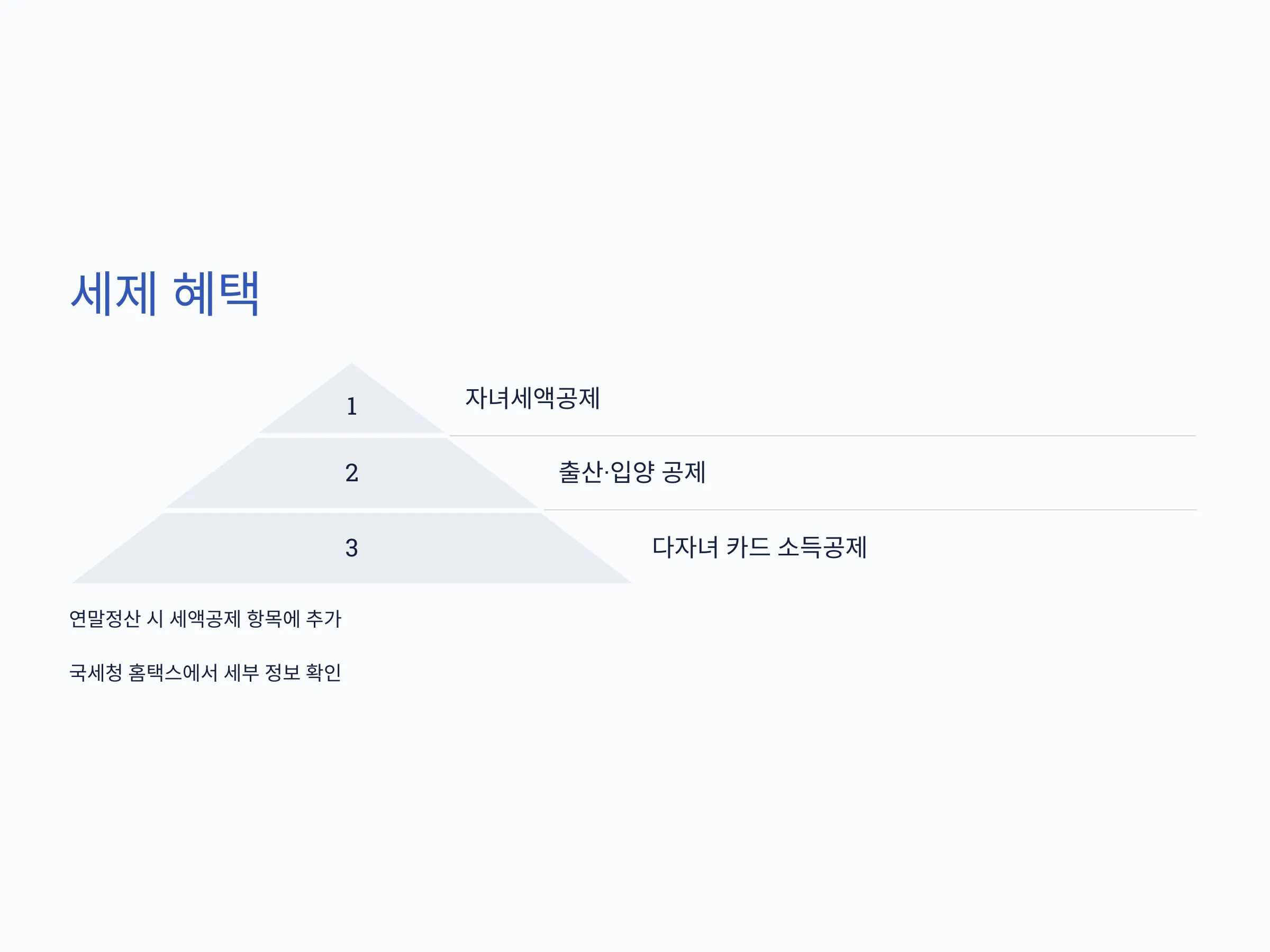Click the word 확인 in the last line
1270x952 pixels.
click(x=324, y=673)
